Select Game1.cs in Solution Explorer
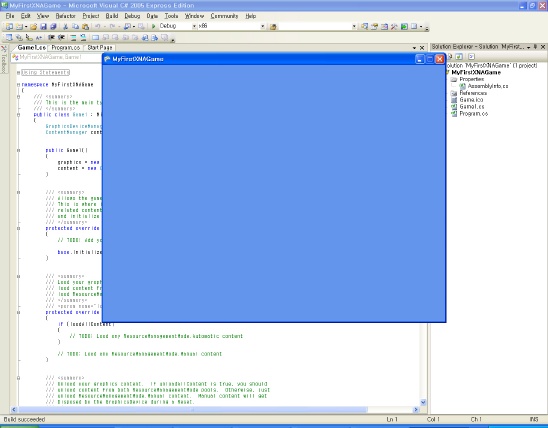The width and height of the screenshot is (548, 428). (x=472, y=107)
